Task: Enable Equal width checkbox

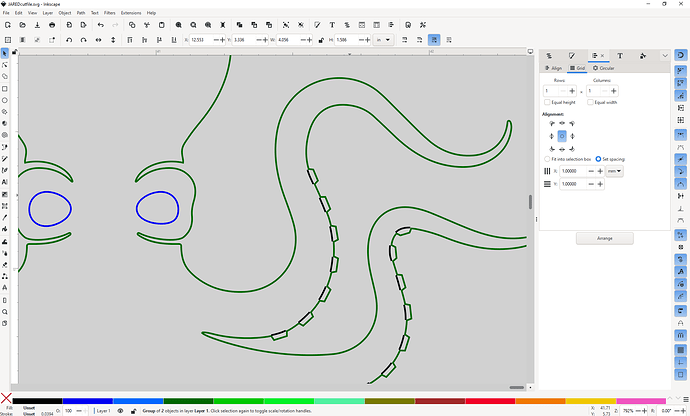Action: [x=590, y=102]
